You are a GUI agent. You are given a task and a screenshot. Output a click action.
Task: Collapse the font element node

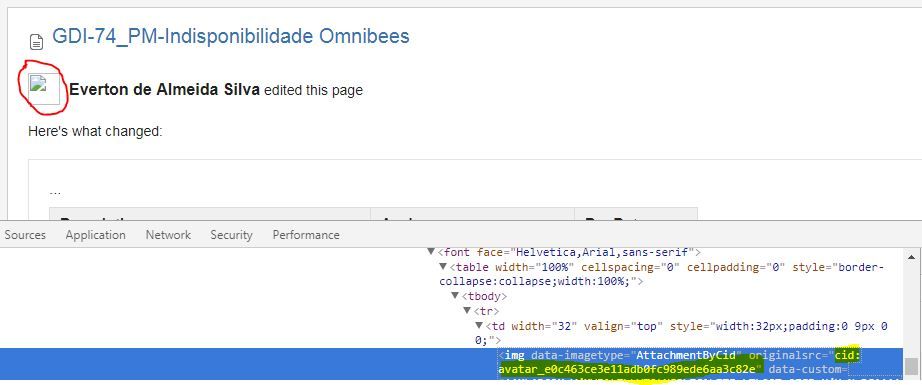pyautogui.click(x=432, y=252)
